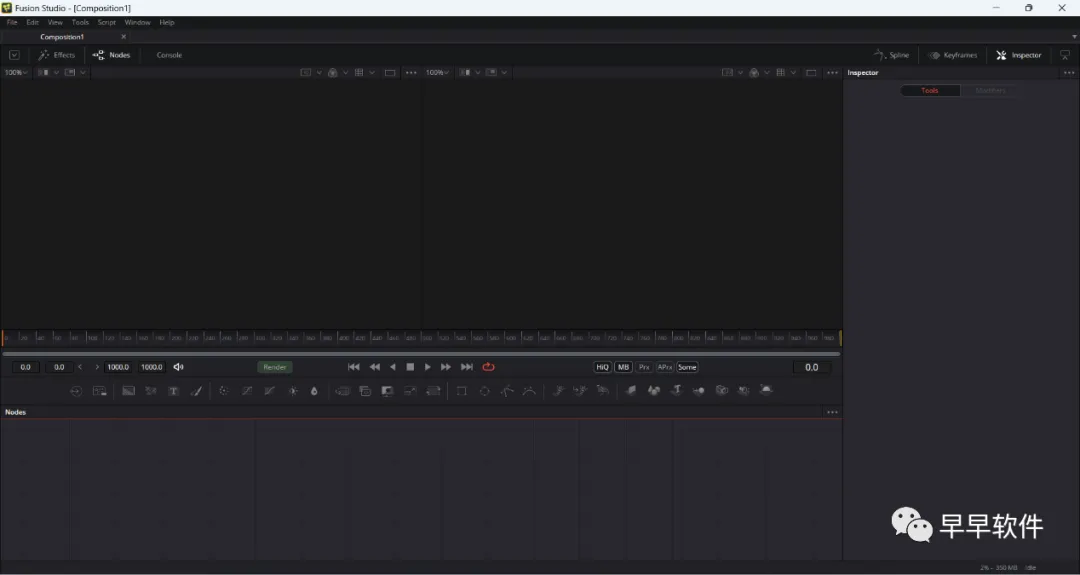Toggle audio mute speaker icon

click(x=178, y=367)
